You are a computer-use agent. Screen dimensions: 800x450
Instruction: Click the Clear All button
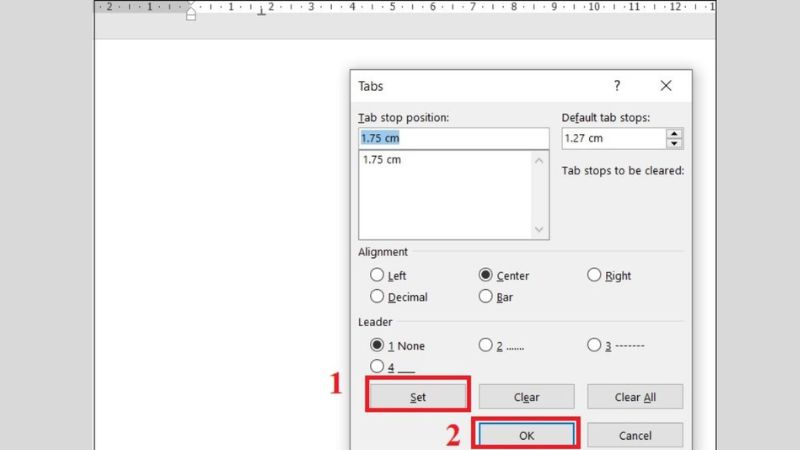click(x=635, y=396)
